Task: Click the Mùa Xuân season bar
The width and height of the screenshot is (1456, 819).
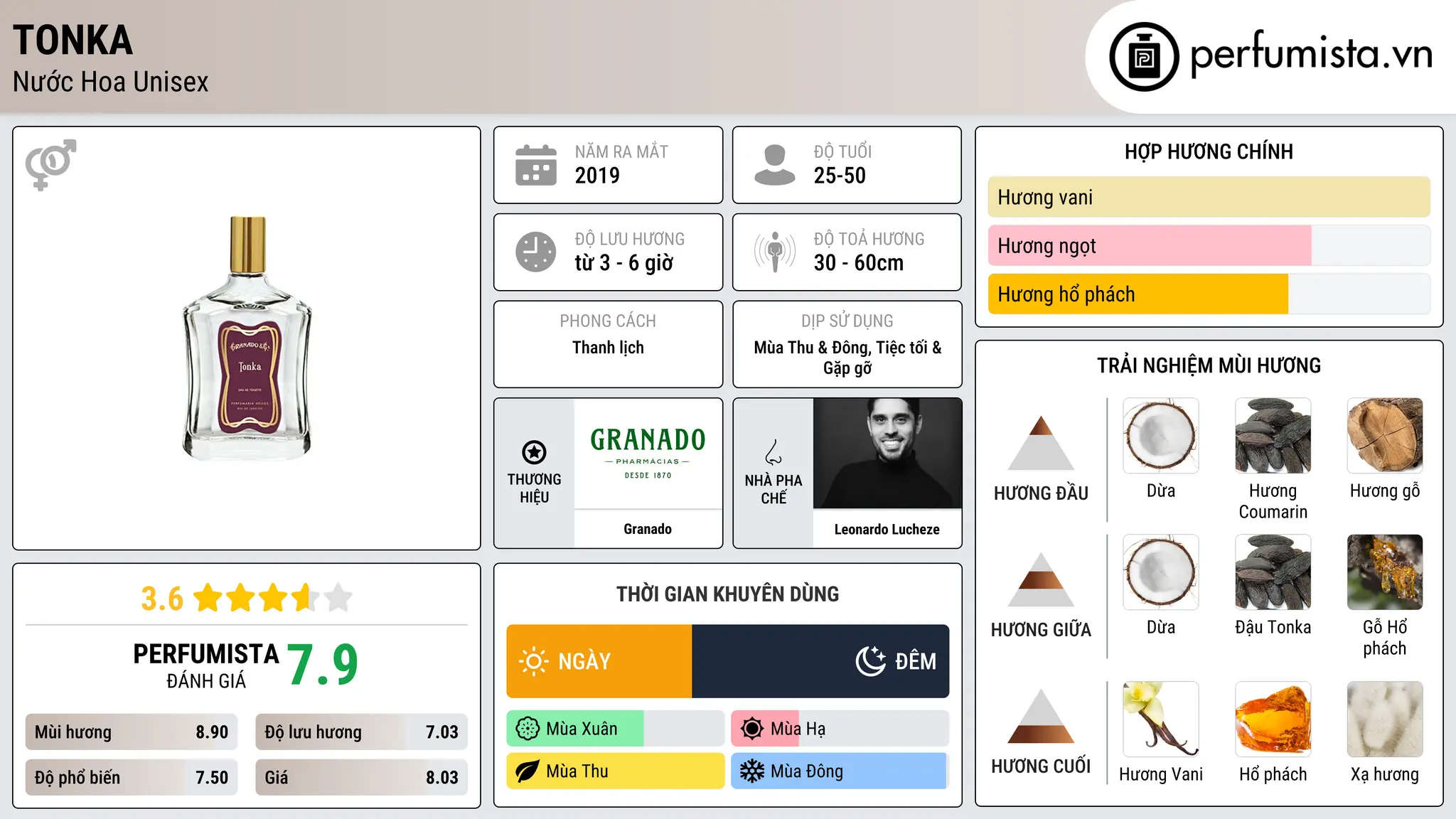Action: [x=616, y=729]
